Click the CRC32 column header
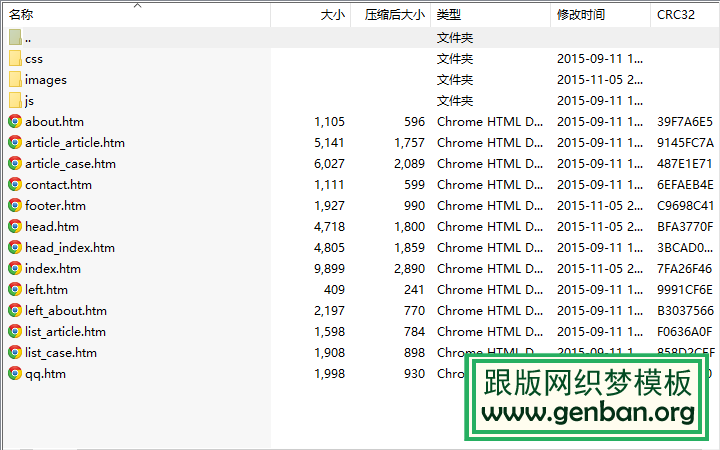 [x=676, y=15]
